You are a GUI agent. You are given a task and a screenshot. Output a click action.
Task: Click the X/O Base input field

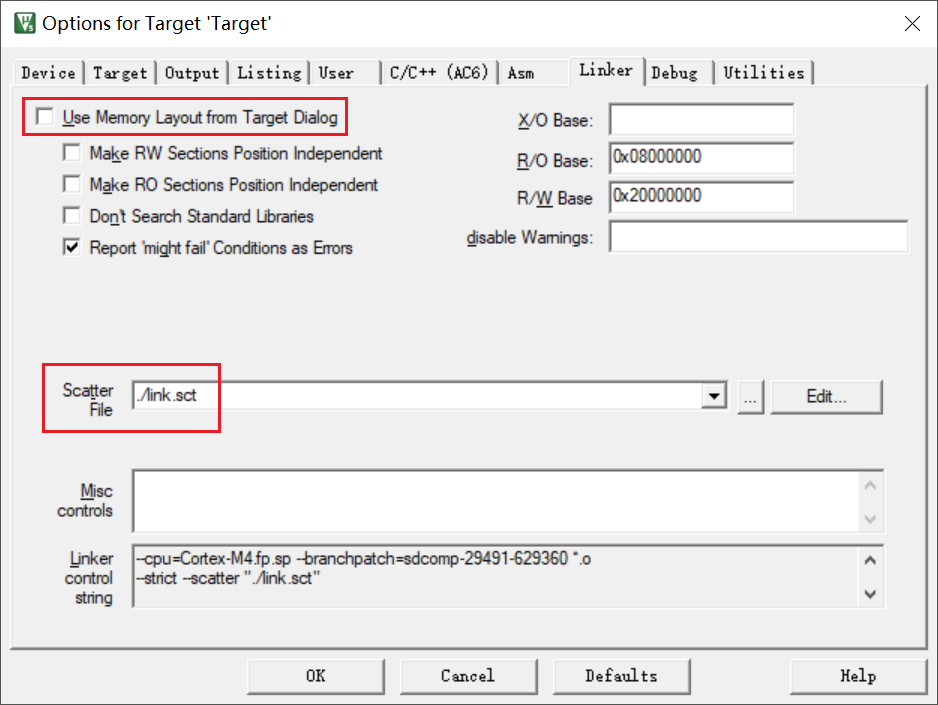coord(702,120)
